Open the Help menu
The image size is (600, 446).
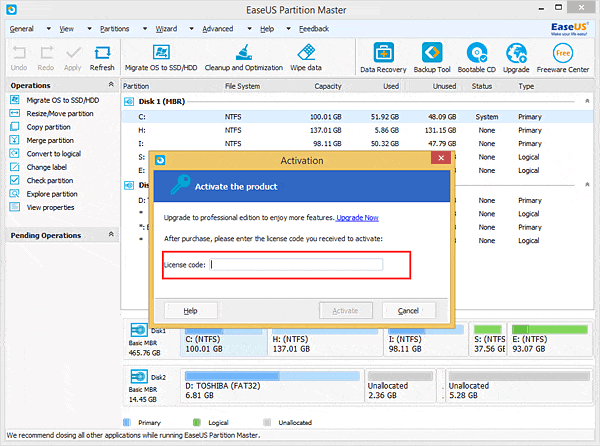coord(267,29)
